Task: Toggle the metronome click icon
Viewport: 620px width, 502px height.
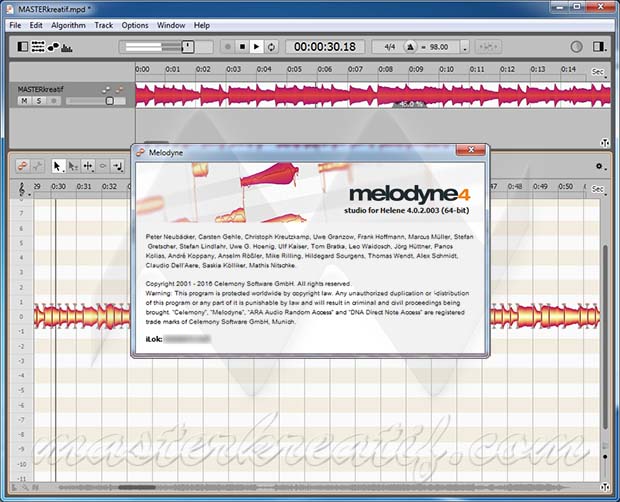Action: click(410, 47)
